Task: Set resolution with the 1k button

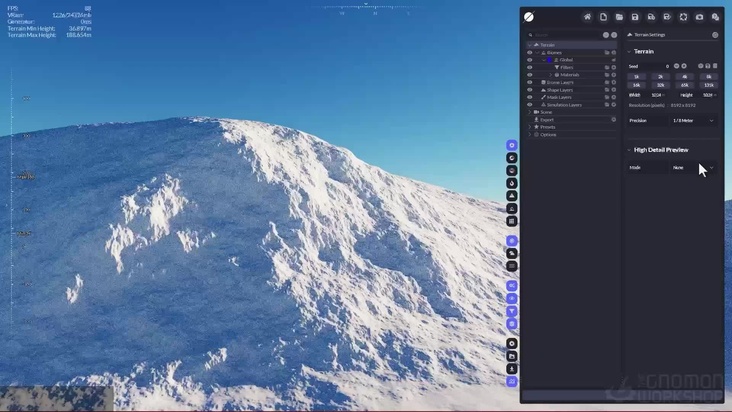Action: tap(636, 77)
